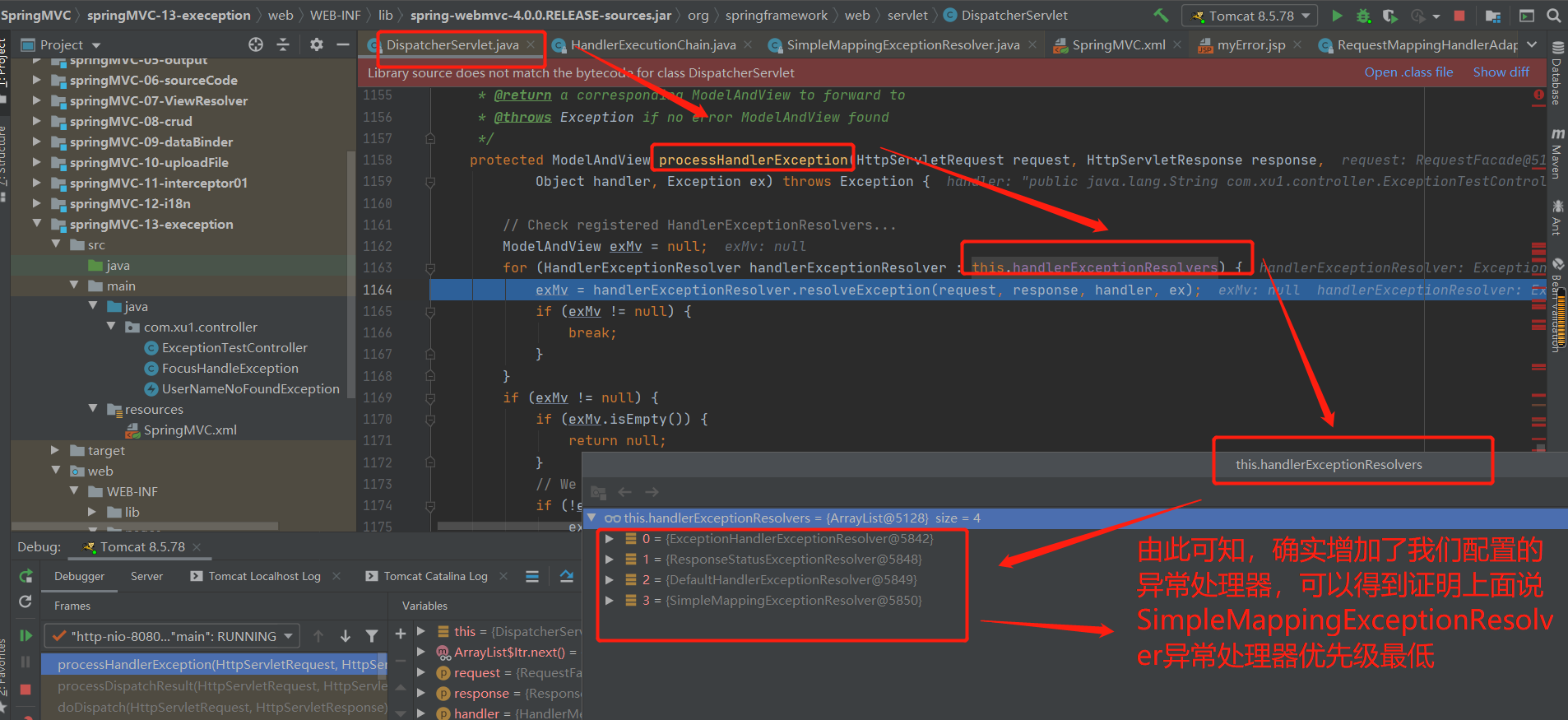Click the red error indicator atop editor scrollbar

click(1538, 95)
